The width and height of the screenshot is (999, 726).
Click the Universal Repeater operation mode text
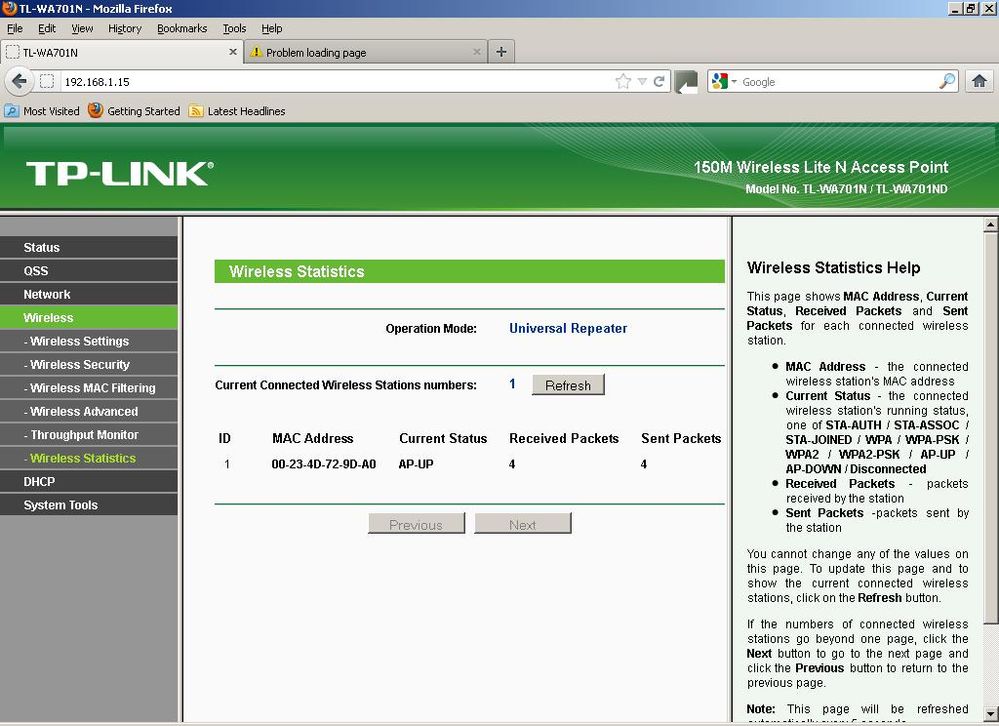click(568, 329)
